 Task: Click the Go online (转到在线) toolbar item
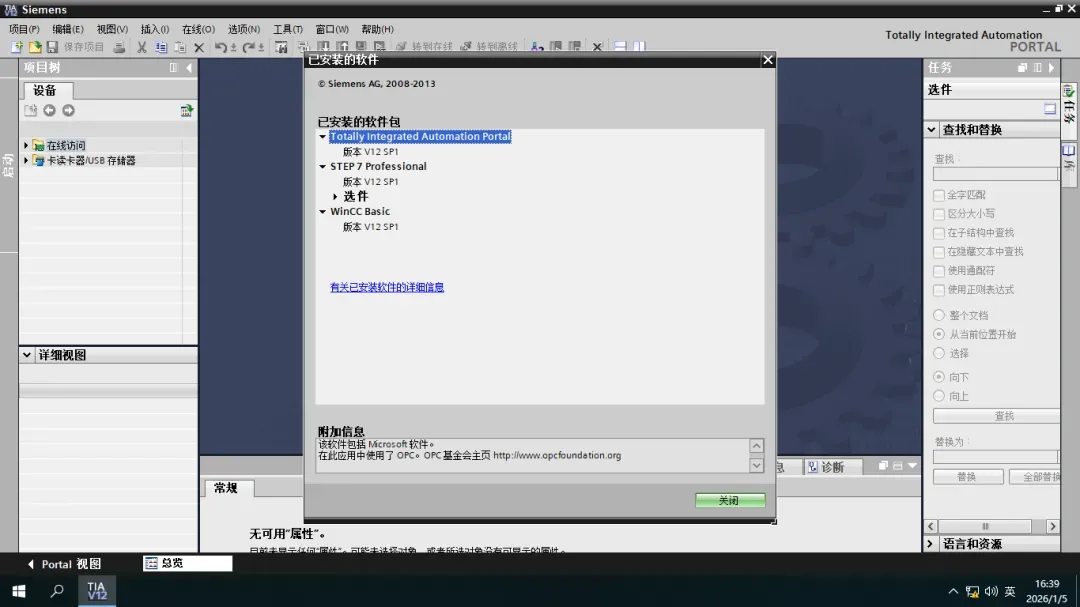tap(424, 47)
